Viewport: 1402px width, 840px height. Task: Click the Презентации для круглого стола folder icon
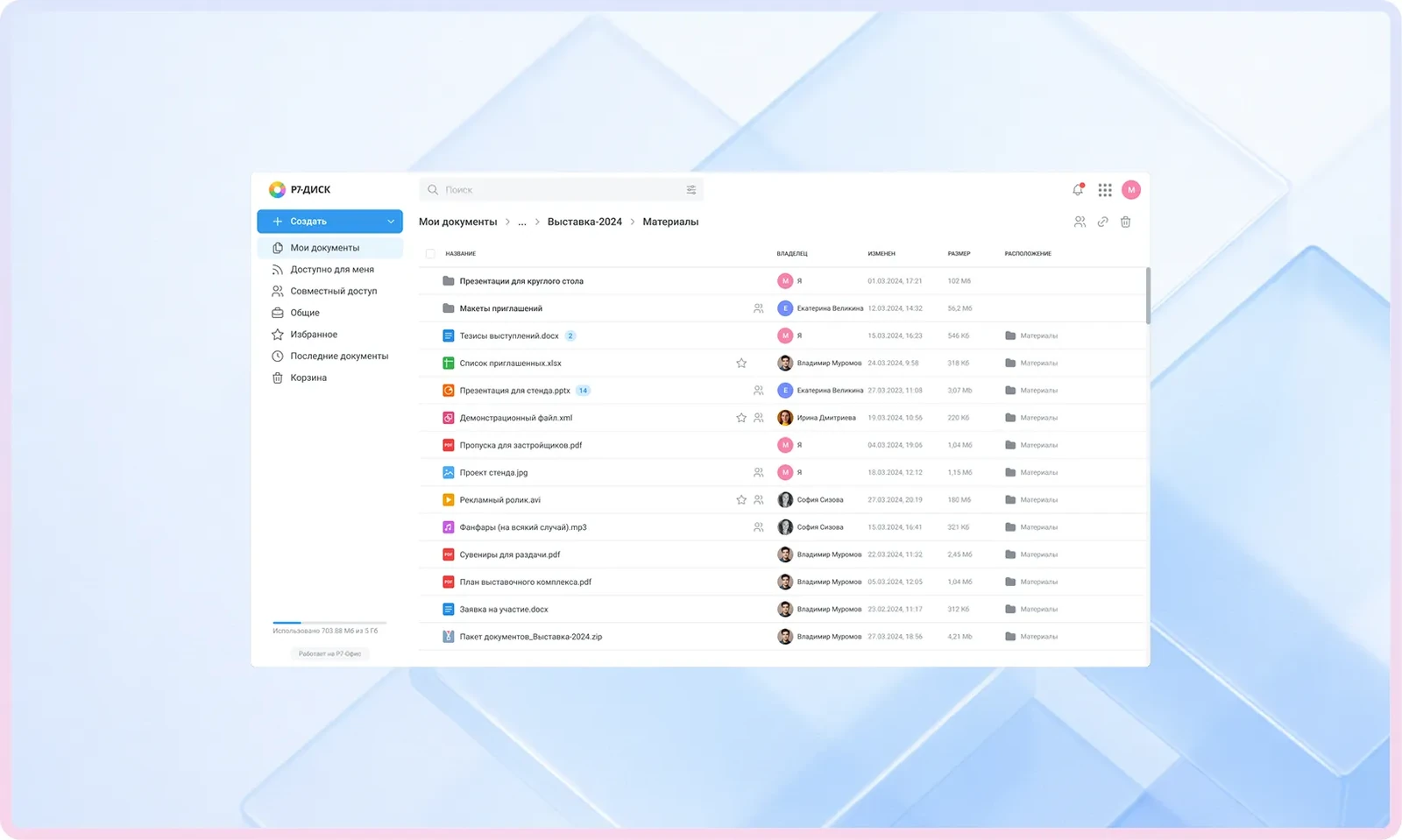[448, 281]
